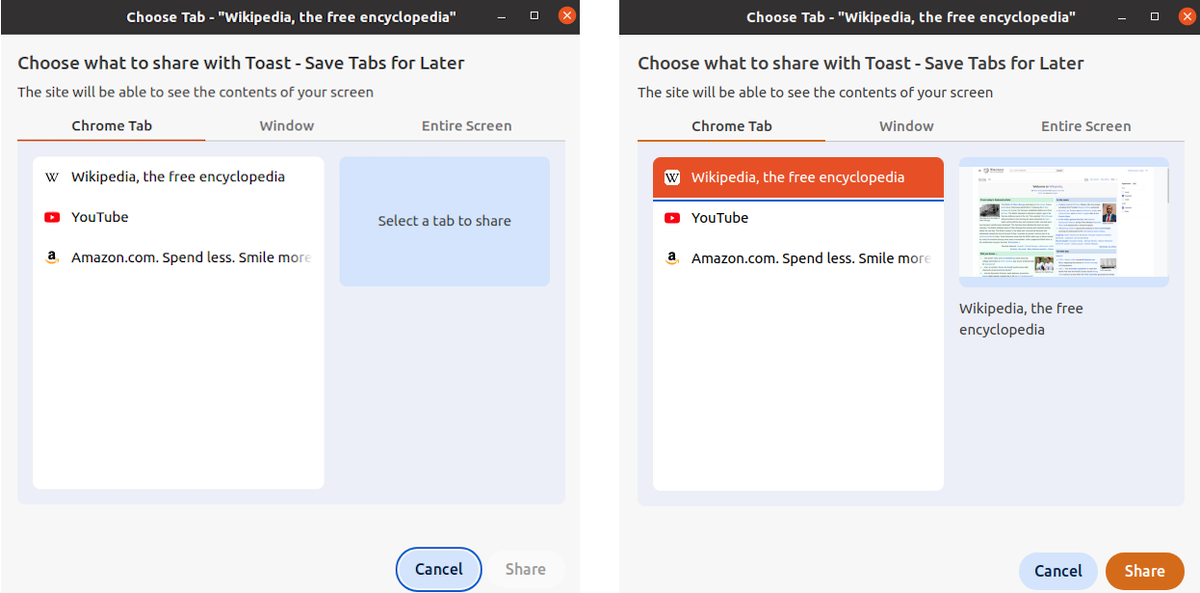Image resolution: width=1200 pixels, height=593 pixels.
Task: Click preview caption 'Wikipedia, the free encyclopedia'
Action: (1021, 319)
